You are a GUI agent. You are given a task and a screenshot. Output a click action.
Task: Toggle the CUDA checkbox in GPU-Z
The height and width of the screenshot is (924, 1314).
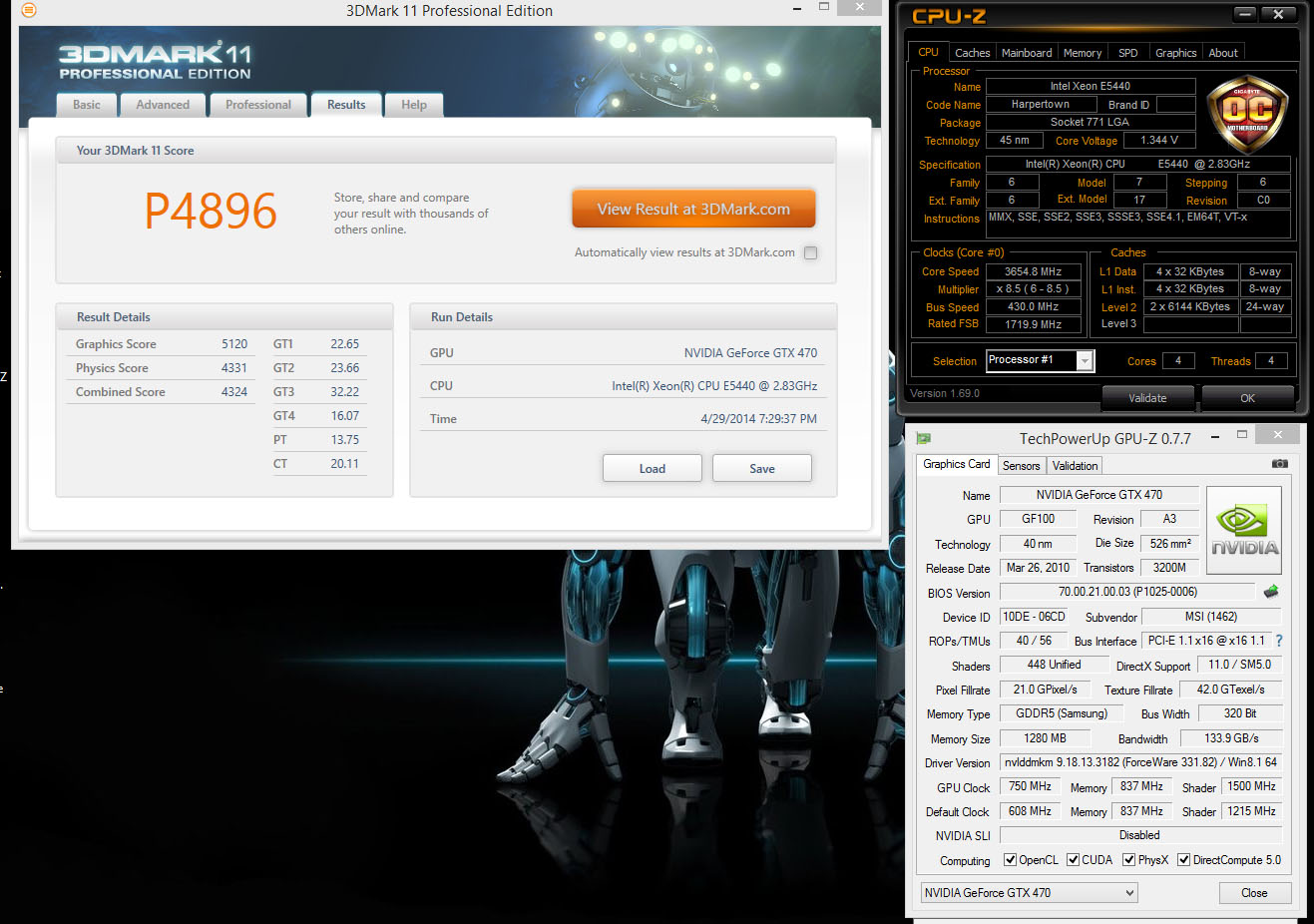[1073, 860]
